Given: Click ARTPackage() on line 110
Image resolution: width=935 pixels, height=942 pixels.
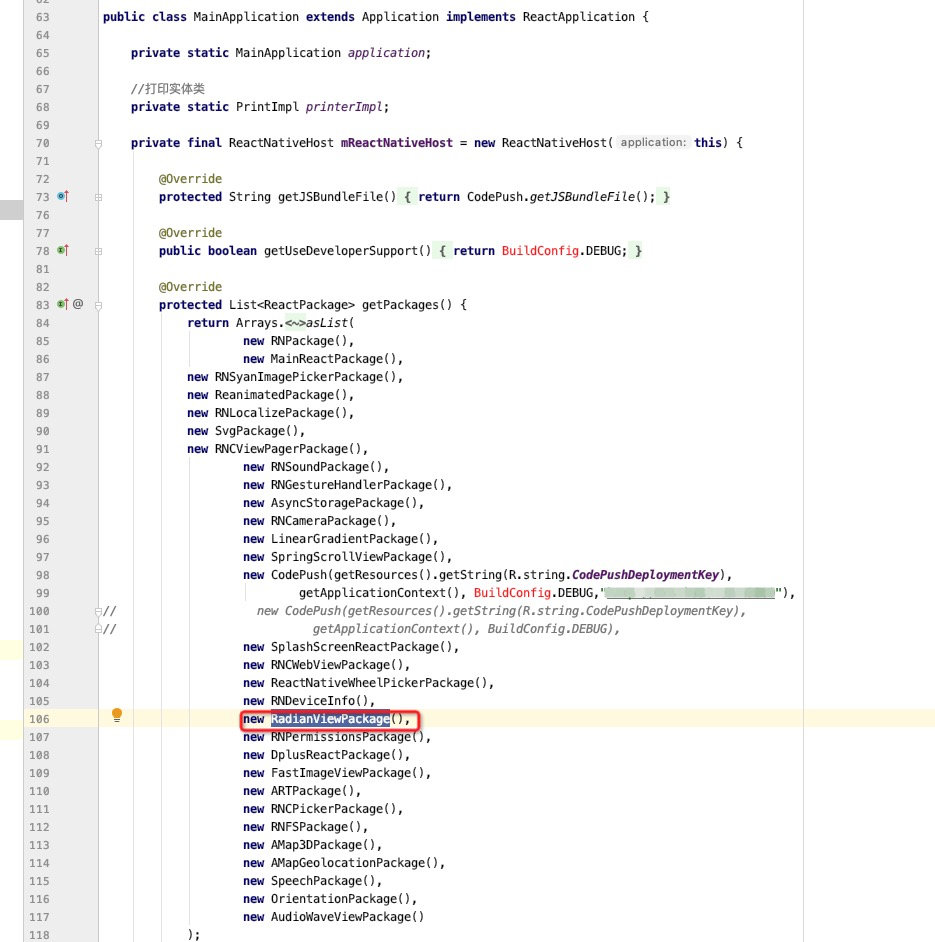Looking at the screenshot, I should point(312,791).
